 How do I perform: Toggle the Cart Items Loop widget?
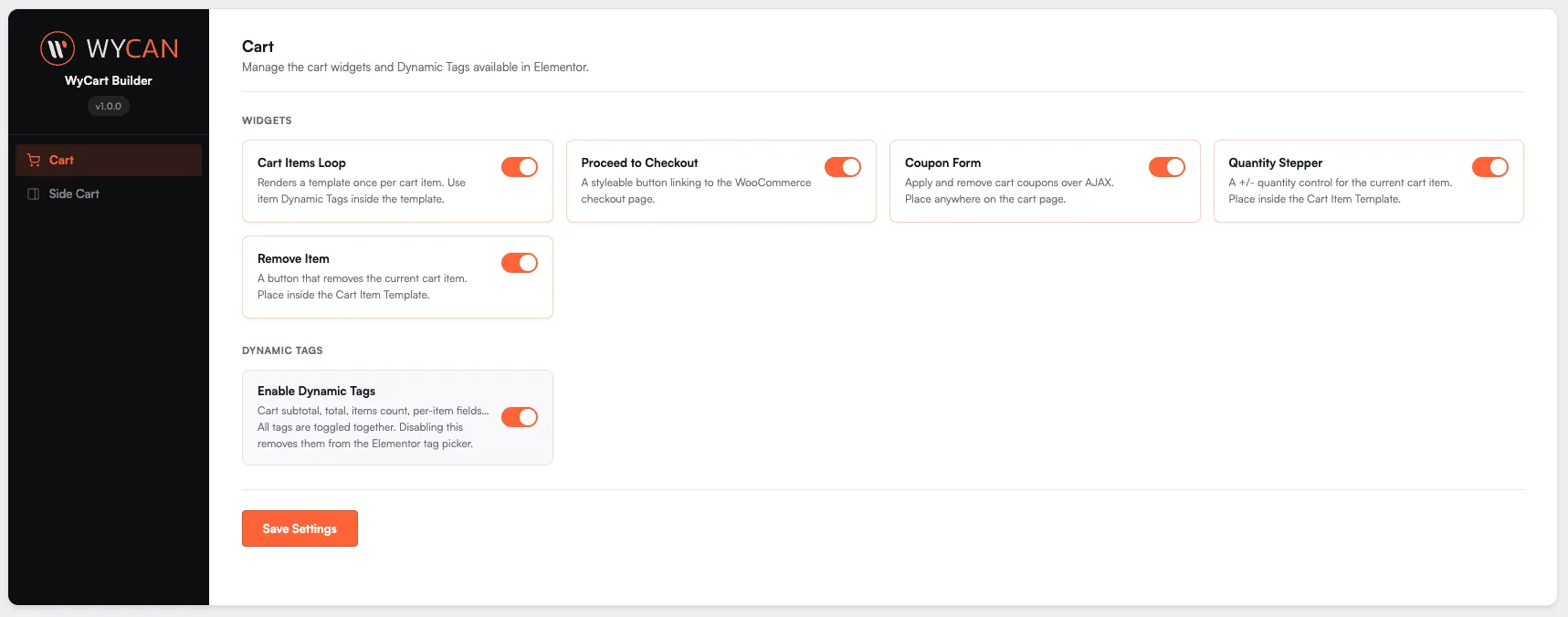(x=520, y=167)
